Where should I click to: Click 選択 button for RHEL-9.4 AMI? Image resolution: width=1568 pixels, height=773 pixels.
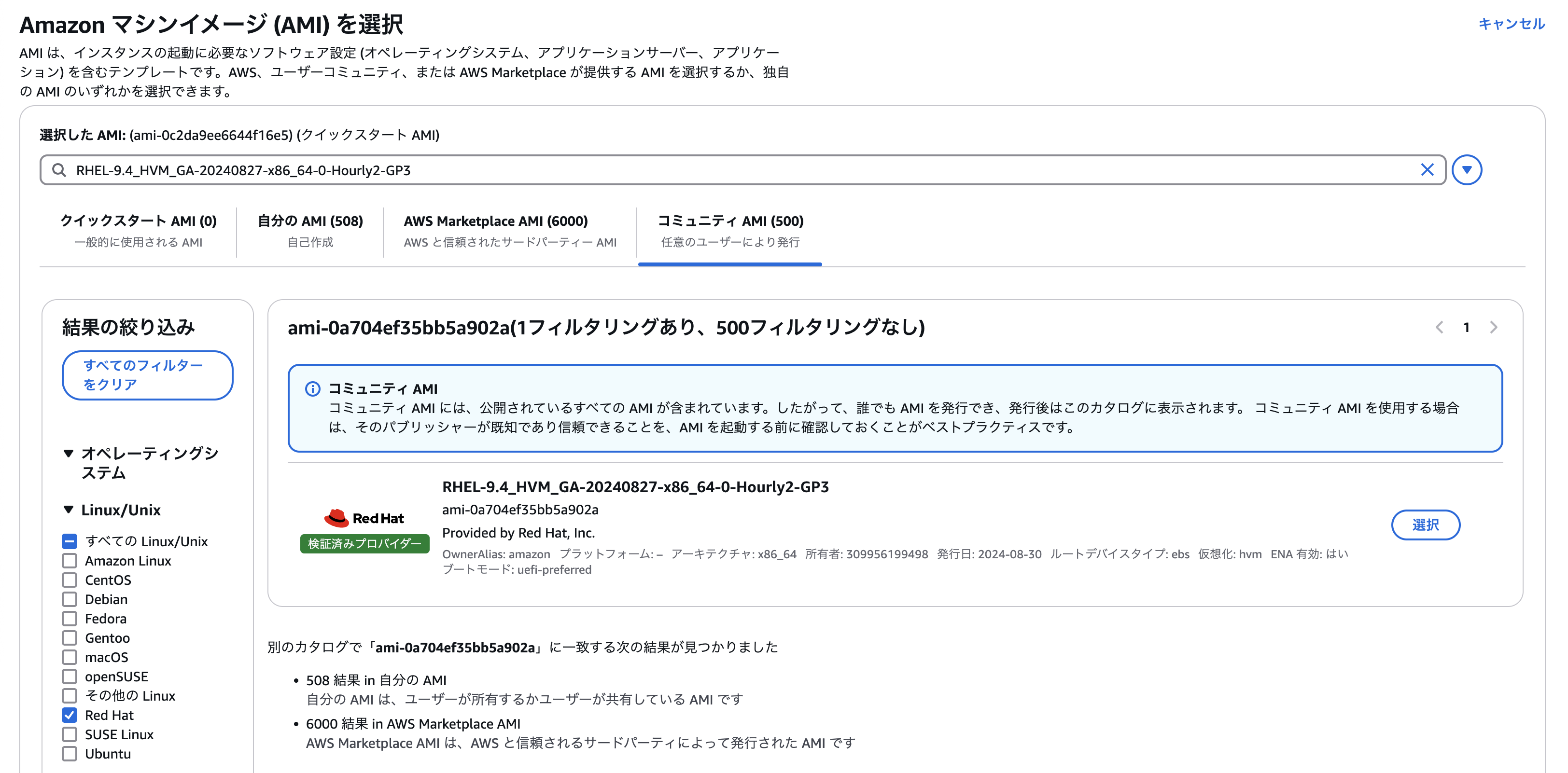coord(1426,525)
